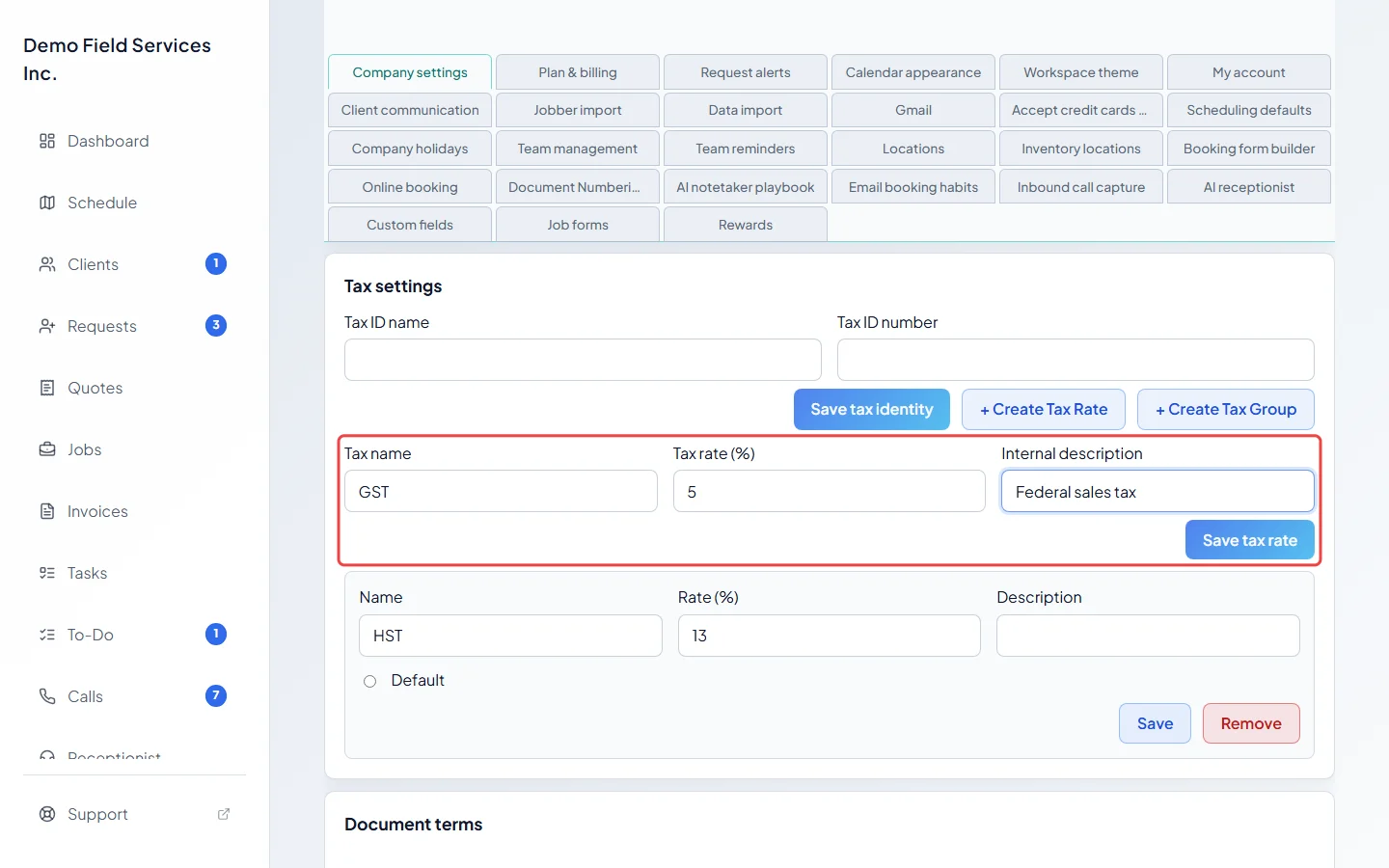Click the Tax rate field containing 5
Viewport: 1389px width, 868px height.
point(830,491)
